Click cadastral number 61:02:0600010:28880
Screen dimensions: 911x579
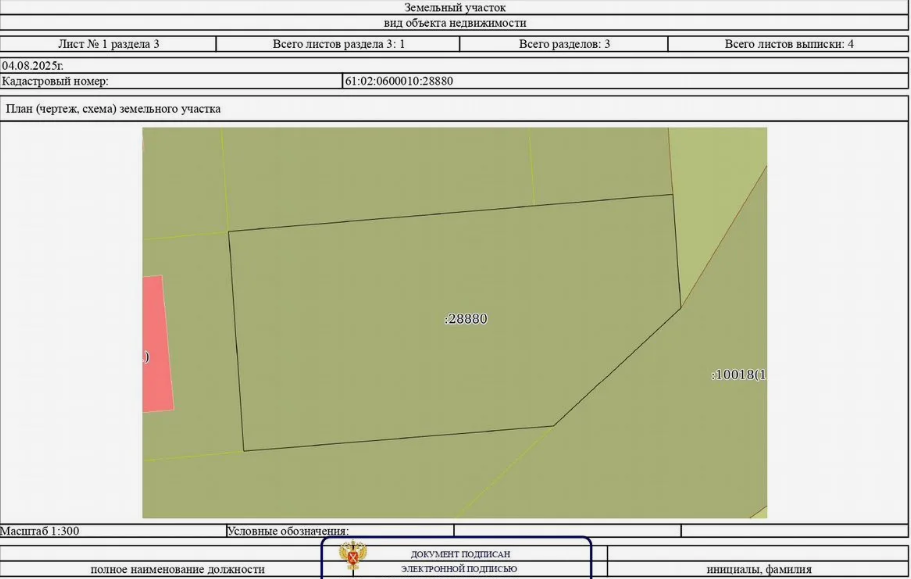click(399, 81)
